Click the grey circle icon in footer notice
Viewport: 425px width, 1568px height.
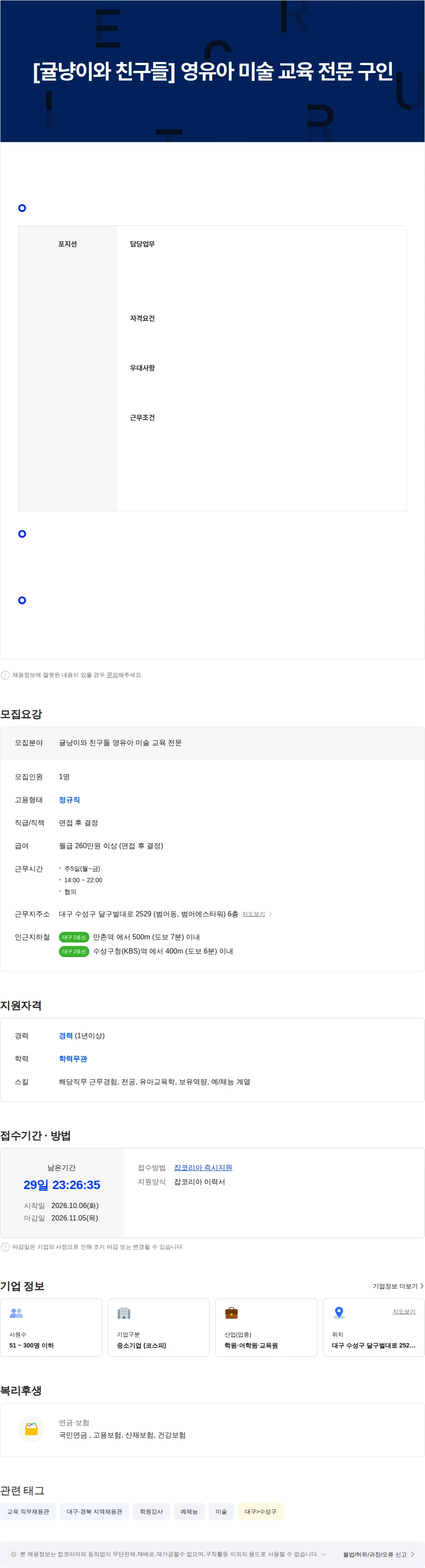coord(13,1554)
